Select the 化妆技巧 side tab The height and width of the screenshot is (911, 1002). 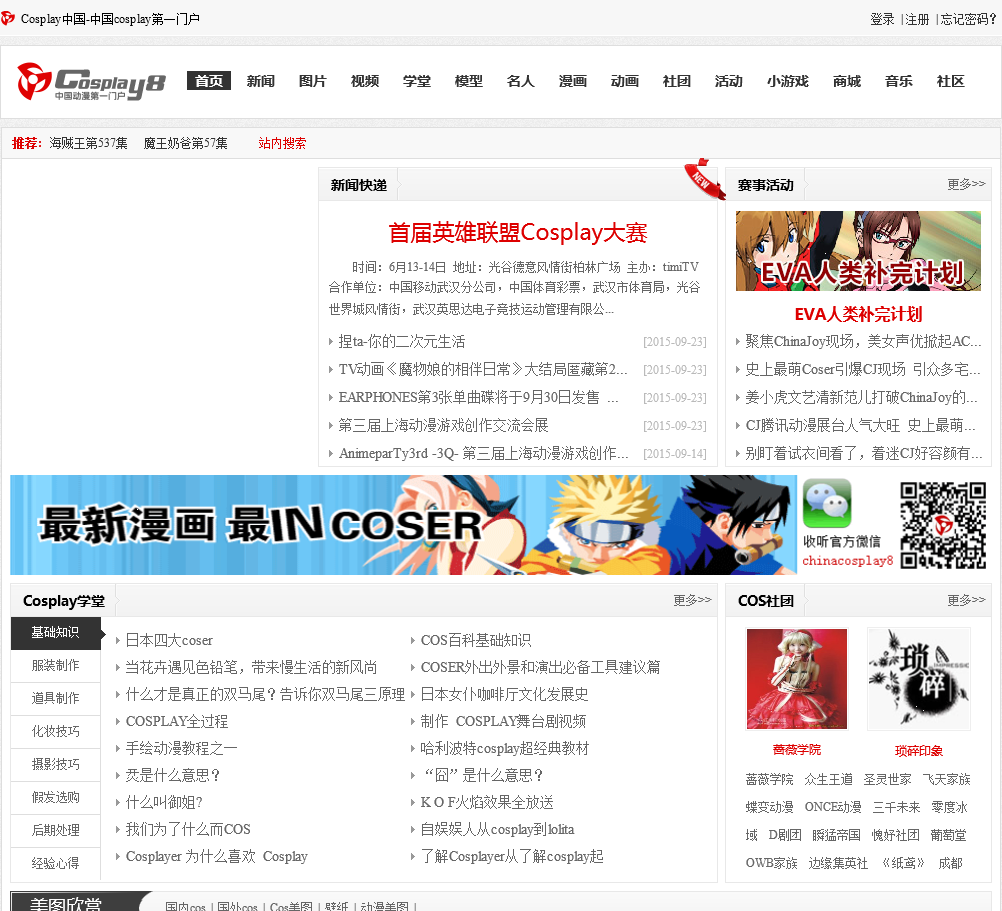click(x=56, y=731)
